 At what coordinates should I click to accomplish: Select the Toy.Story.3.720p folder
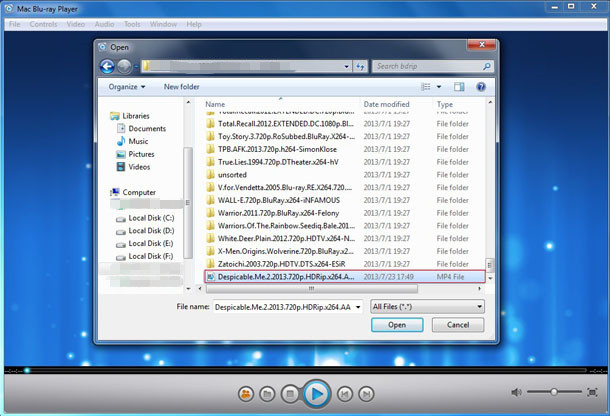280,137
